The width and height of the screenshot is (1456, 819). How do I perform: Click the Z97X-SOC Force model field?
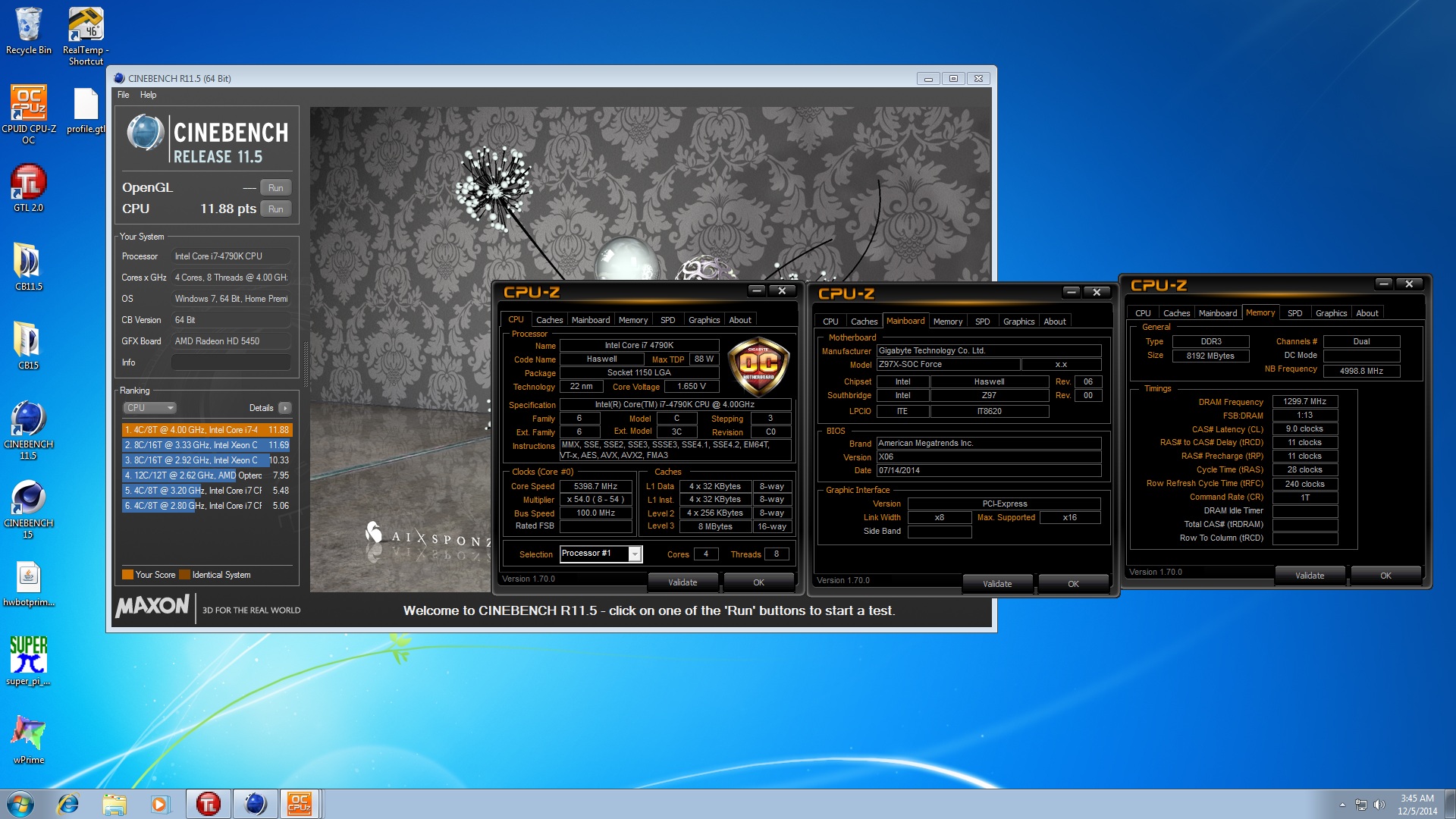(948, 365)
